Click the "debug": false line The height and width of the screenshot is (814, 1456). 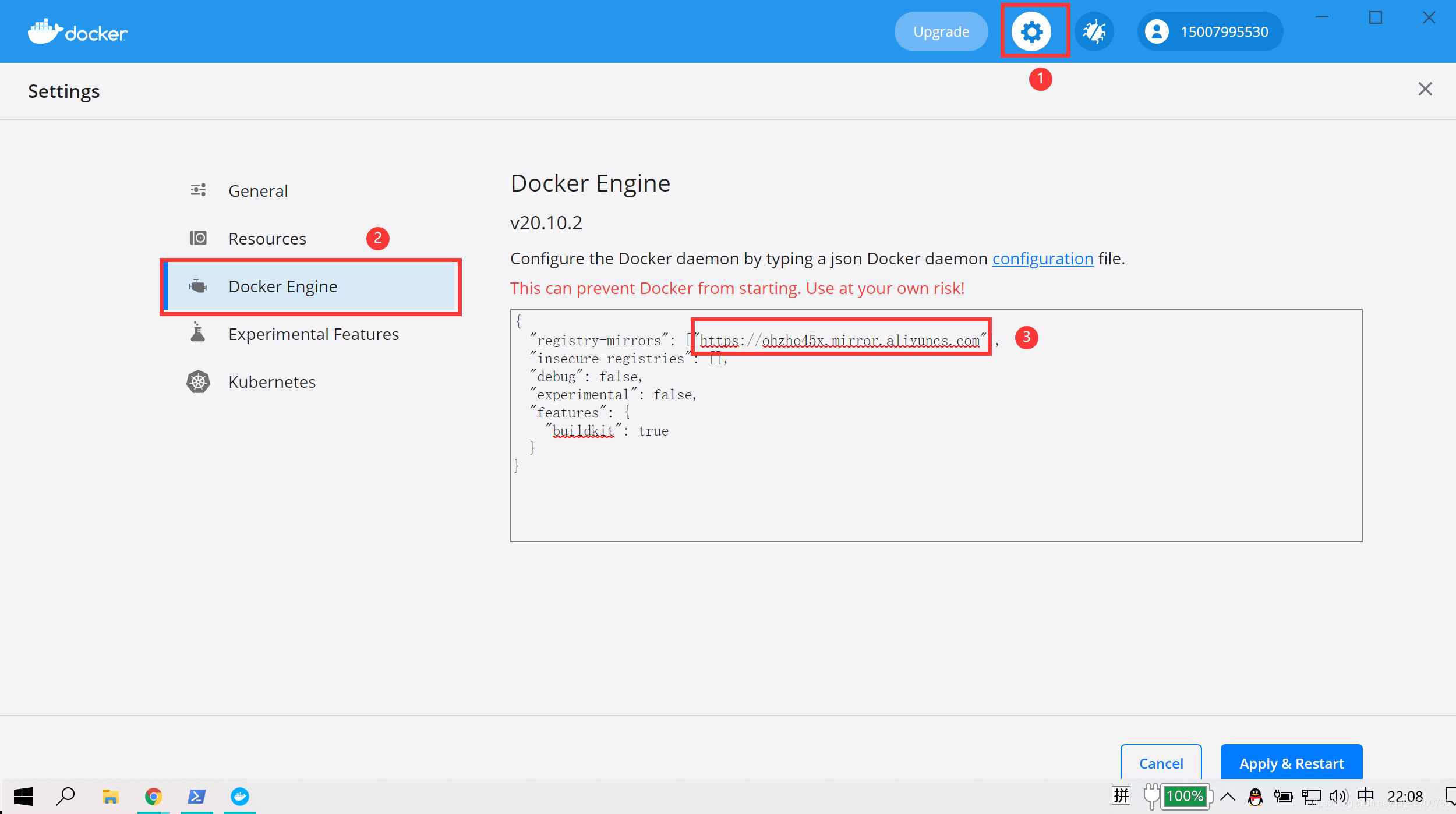click(586, 377)
